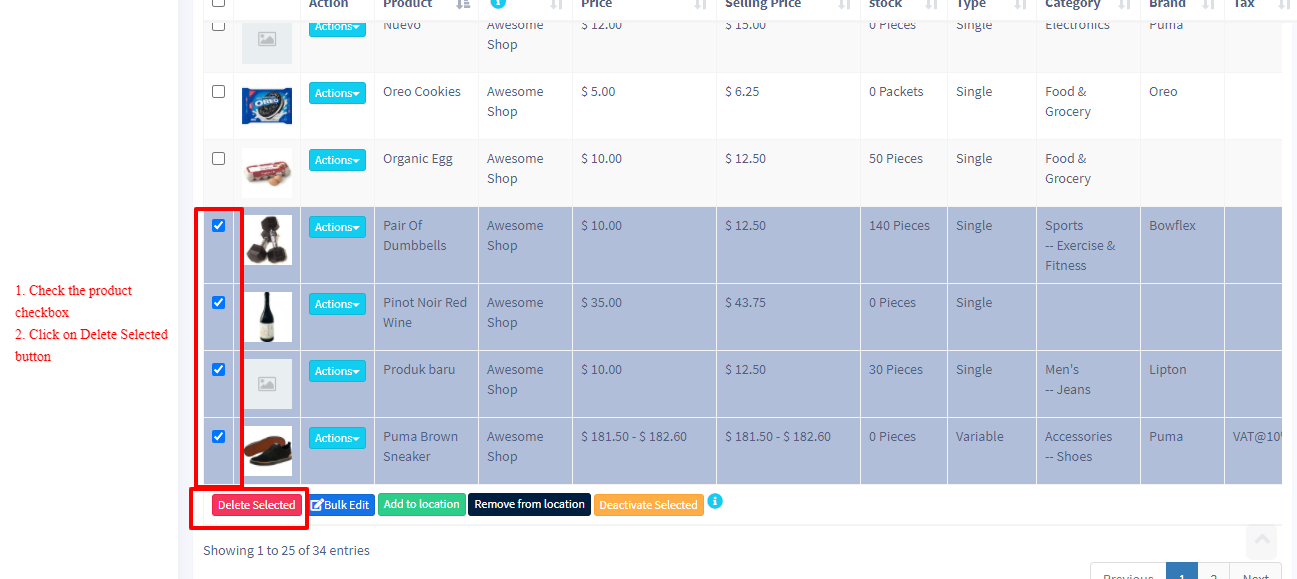Expand Actions dropdown for Pinot Noir Red Wine
Screen dimensions: 1297x579
337,304
